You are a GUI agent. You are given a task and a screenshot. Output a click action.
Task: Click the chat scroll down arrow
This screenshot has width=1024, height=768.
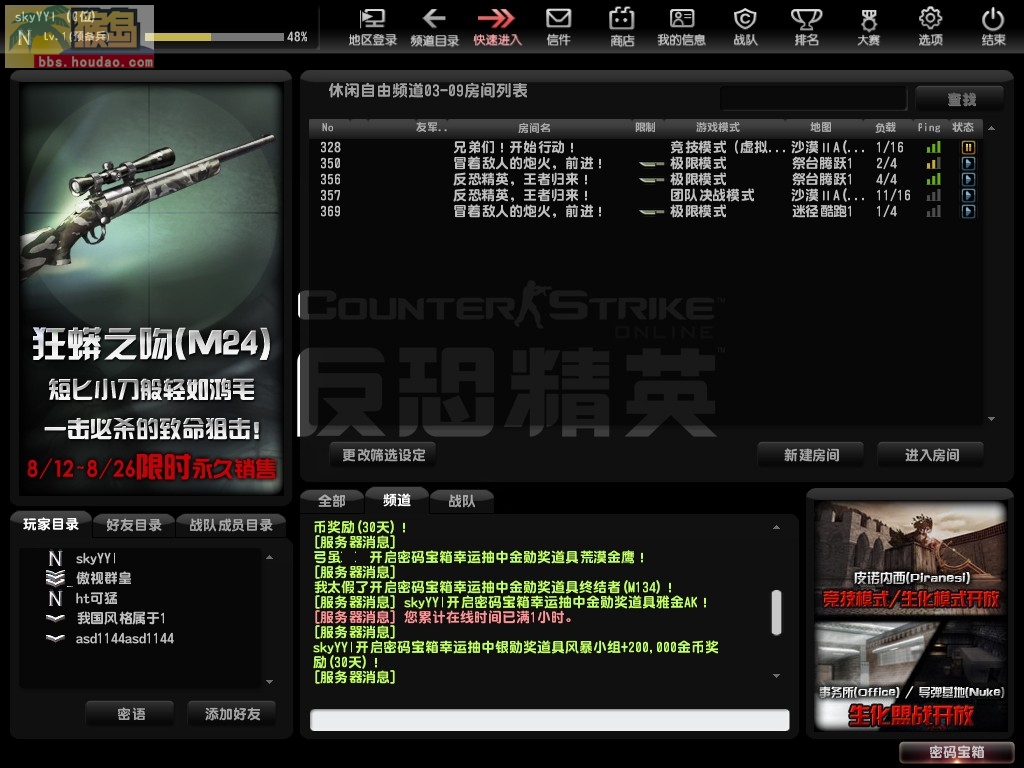776,676
